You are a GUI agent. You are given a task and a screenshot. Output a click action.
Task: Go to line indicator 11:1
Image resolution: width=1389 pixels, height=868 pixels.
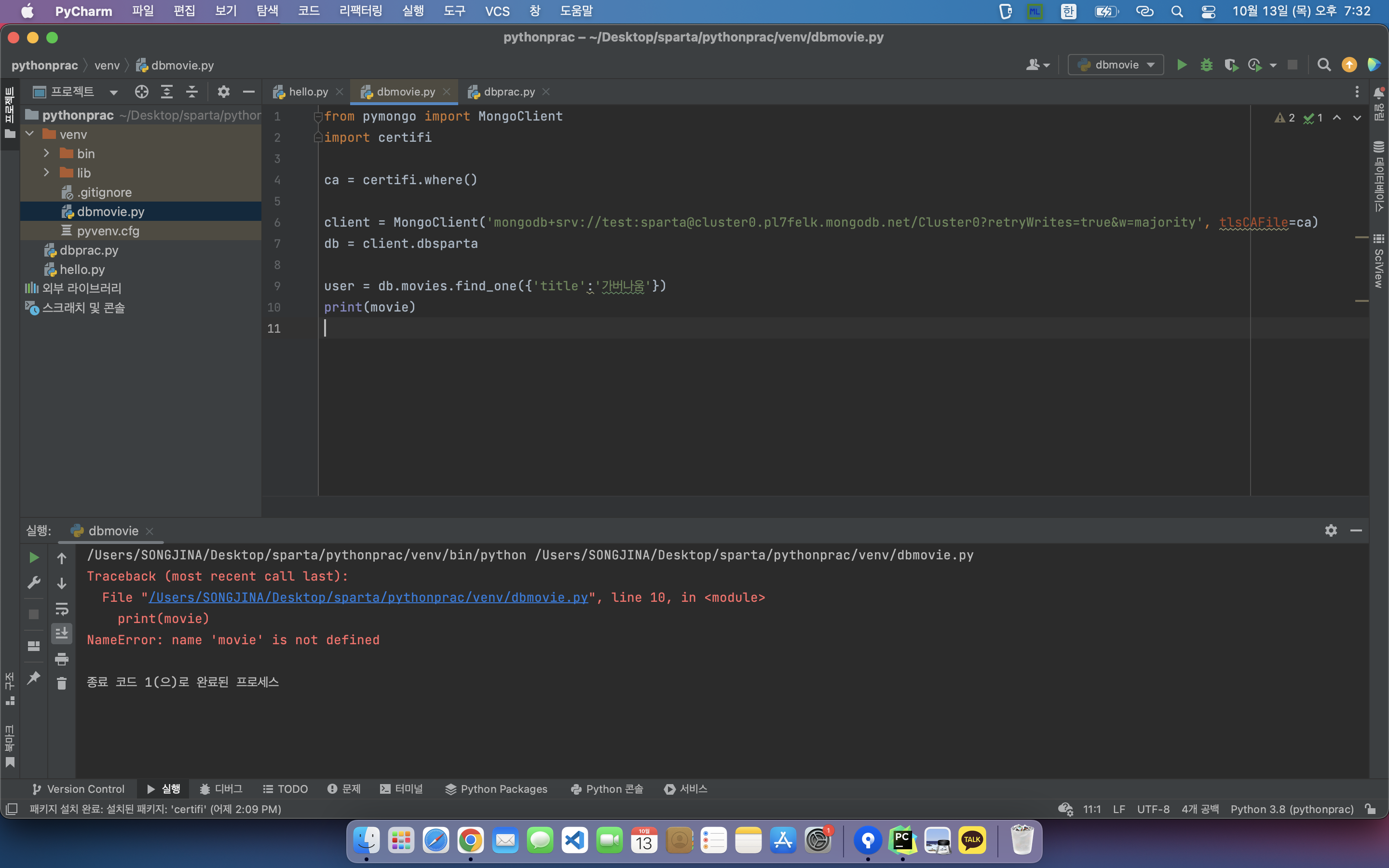click(x=1092, y=809)
